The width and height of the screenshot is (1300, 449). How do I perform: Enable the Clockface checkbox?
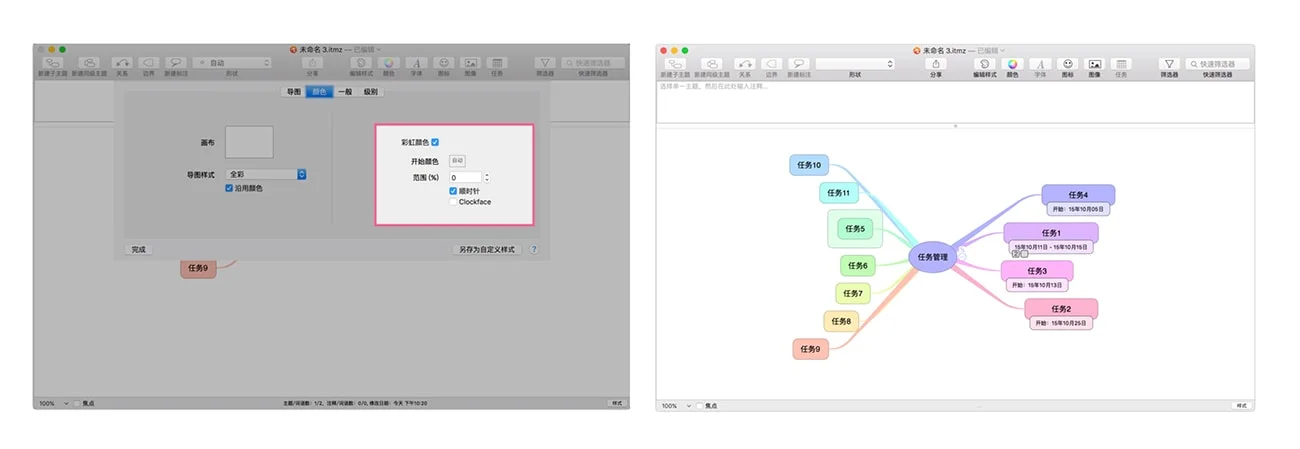[453, 202]
